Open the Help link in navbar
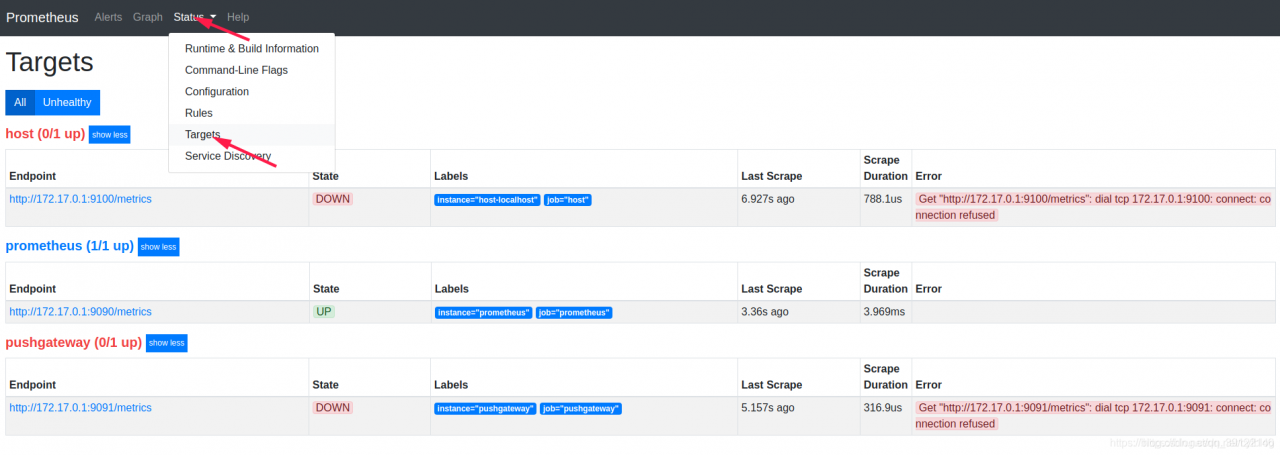This screenshot has width=1280, height=455. pos(238,17)
